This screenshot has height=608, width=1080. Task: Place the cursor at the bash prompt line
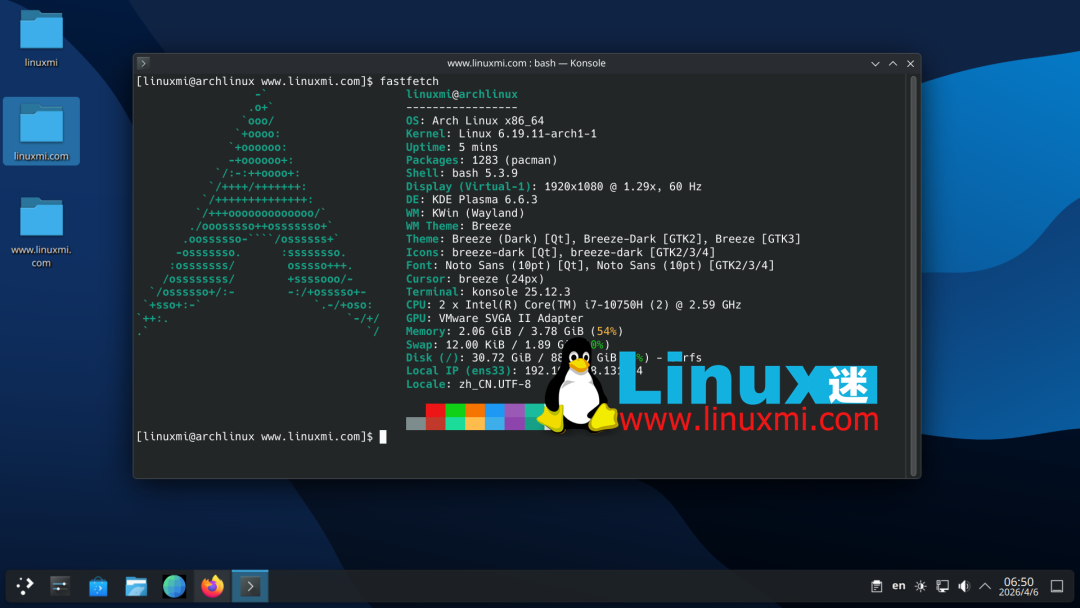(385, 437)
